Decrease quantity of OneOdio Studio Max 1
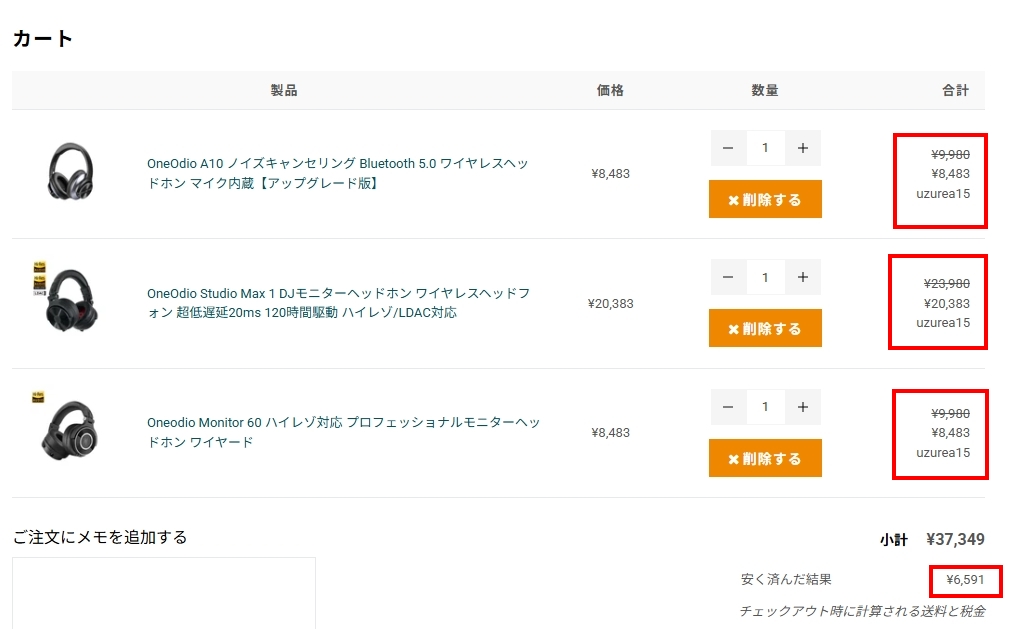 tap(728, 277)
